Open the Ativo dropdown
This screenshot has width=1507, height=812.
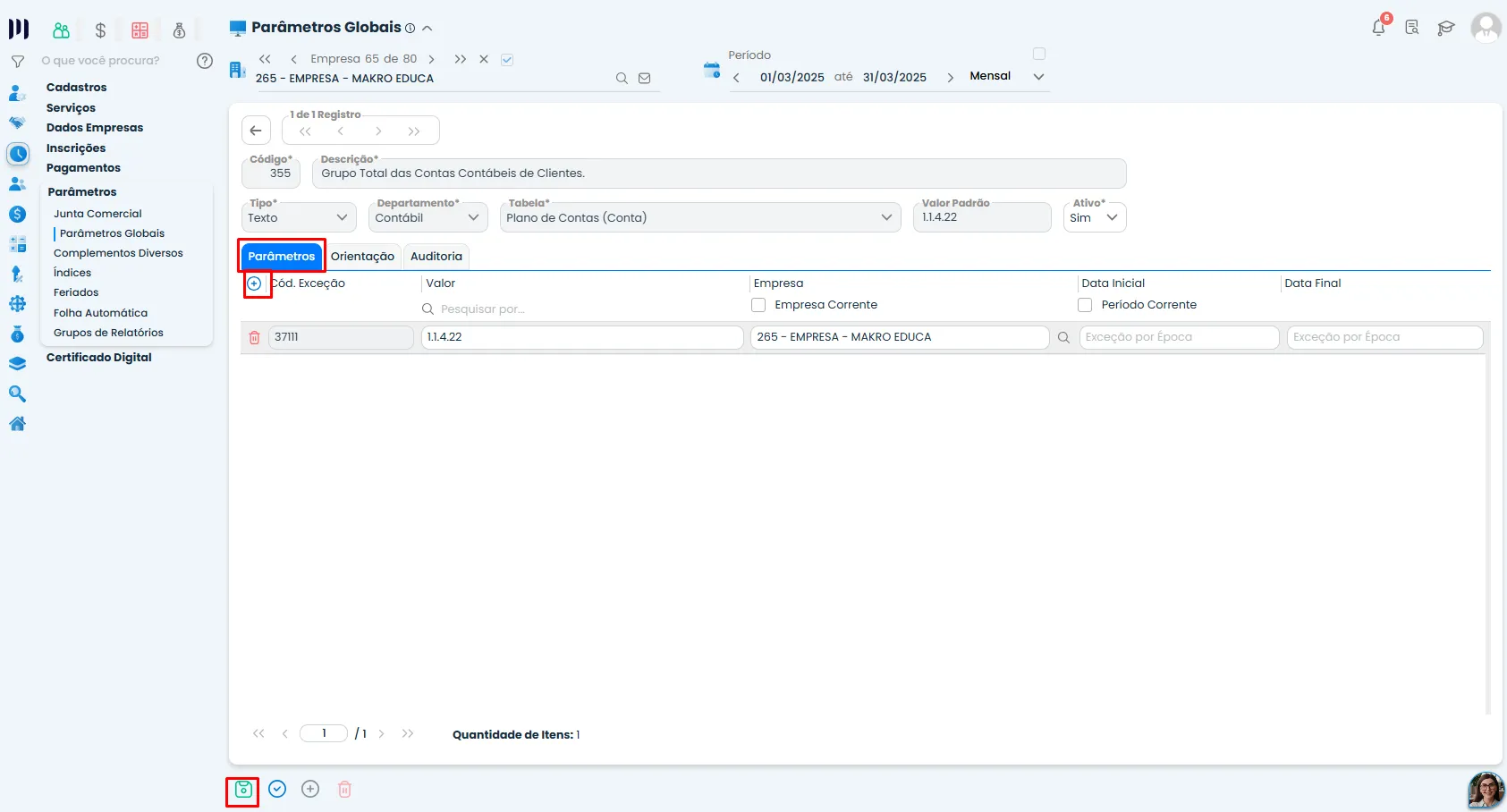coord(1095,217)
